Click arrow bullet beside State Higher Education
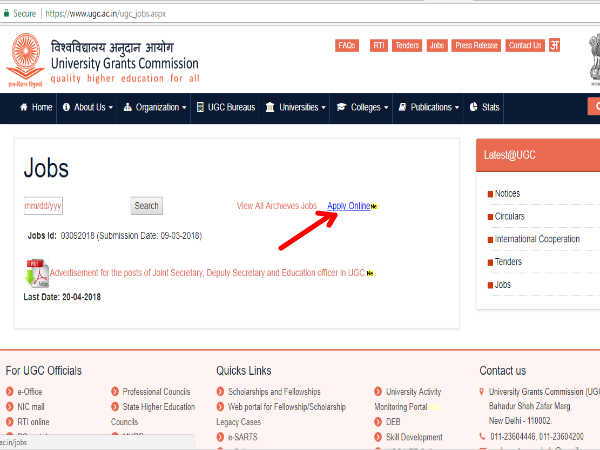 pyautogui.click(x=115, y=407)
